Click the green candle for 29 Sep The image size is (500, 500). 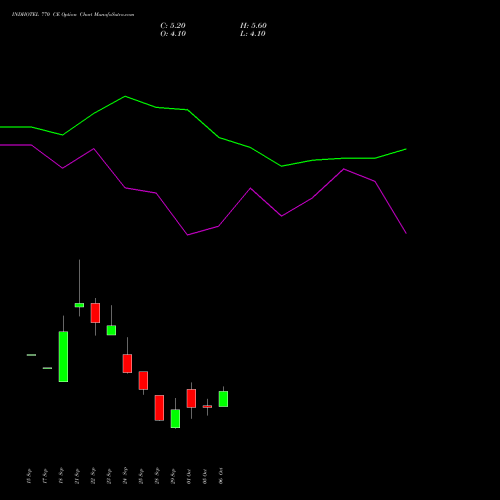pyautogui.click(x=175, y=418)
